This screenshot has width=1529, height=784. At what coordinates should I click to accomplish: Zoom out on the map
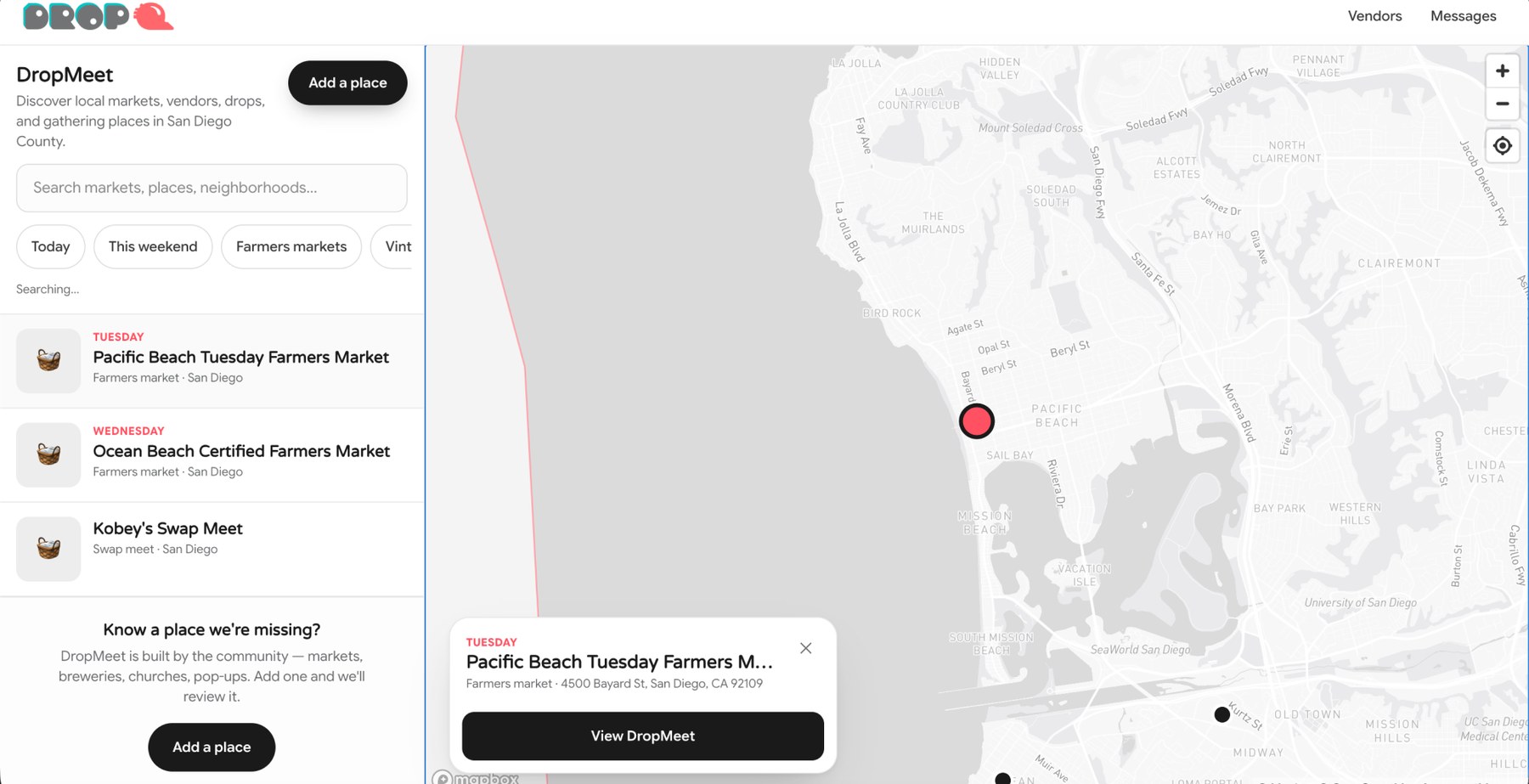1502,104
